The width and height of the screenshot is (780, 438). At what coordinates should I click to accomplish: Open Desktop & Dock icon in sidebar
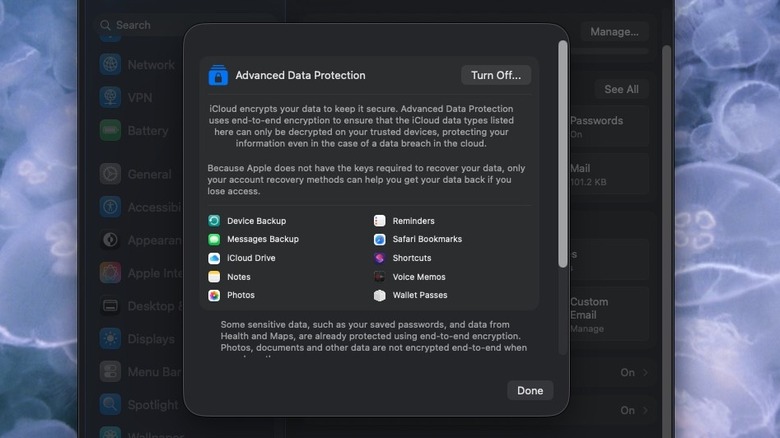[x=110, y=306]
